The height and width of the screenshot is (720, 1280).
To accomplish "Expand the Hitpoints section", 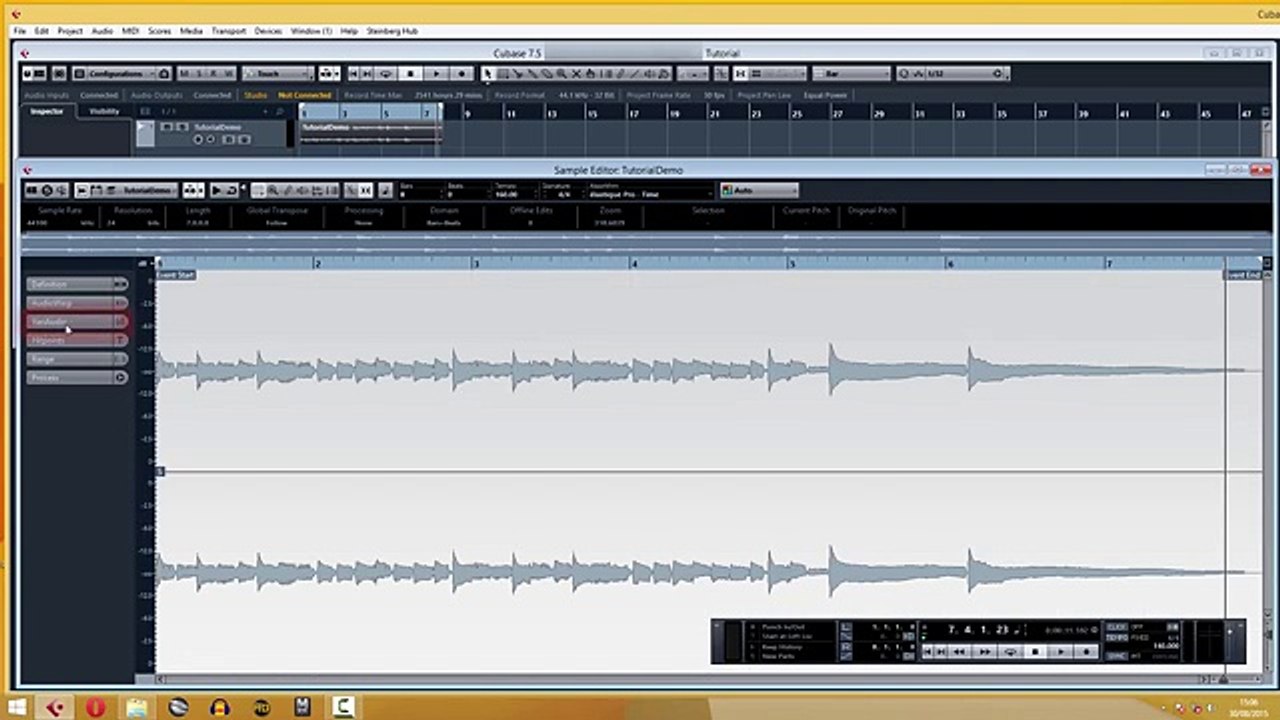I will pyautogui.click(x=77, y=340).
